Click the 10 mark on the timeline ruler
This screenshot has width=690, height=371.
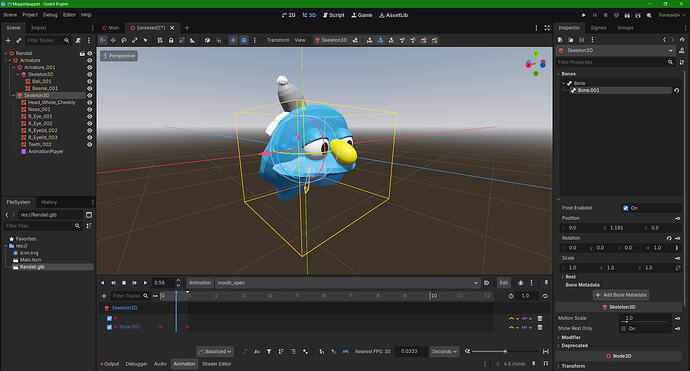point(433,296)
